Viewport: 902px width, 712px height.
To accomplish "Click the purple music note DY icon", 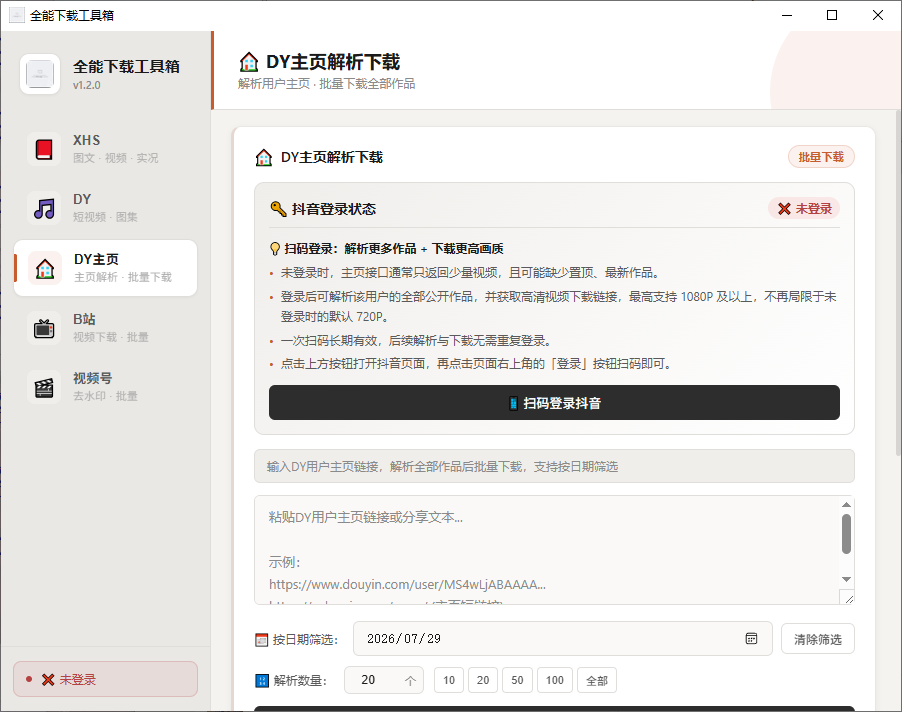I will click(x=44, y=208).
